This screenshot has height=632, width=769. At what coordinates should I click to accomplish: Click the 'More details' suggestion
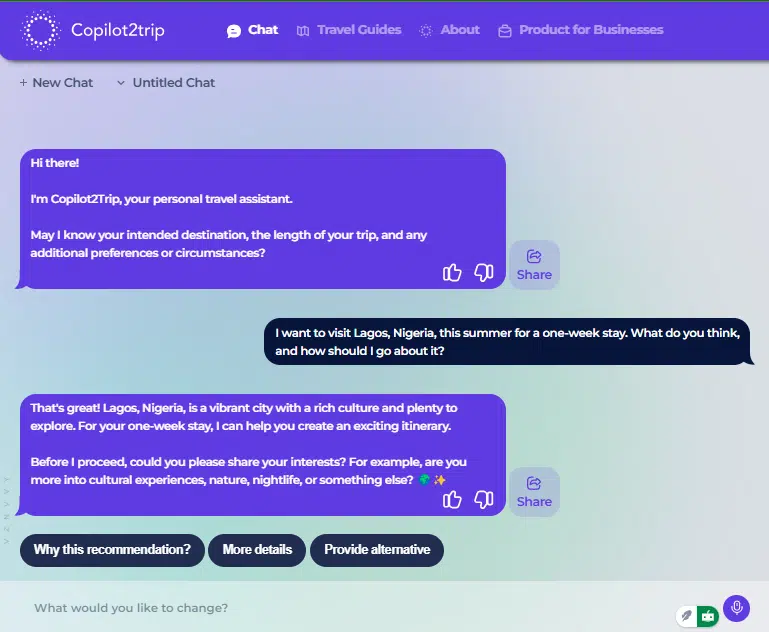(257, 550)
